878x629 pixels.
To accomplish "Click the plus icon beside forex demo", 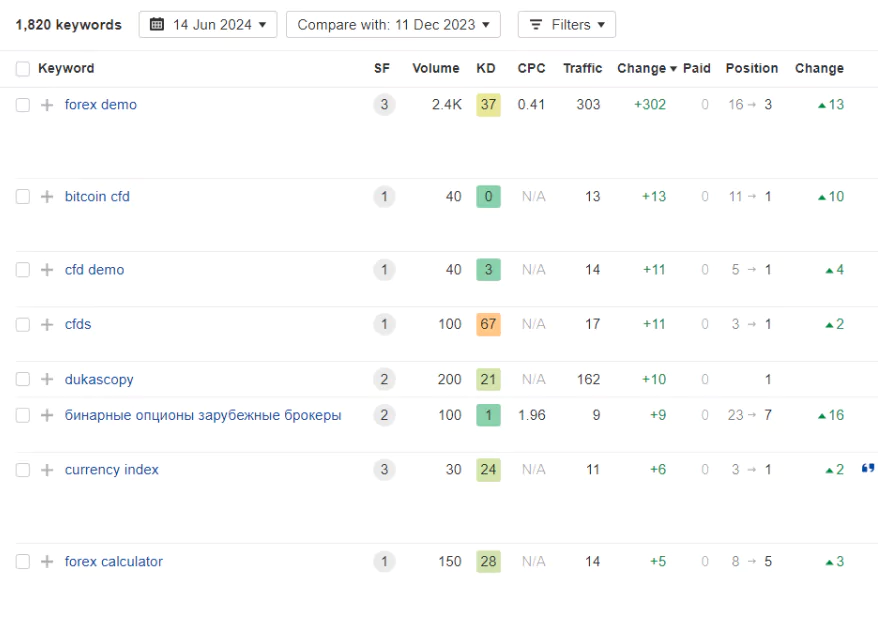I will pyautogui.click(x=47, y=105).
